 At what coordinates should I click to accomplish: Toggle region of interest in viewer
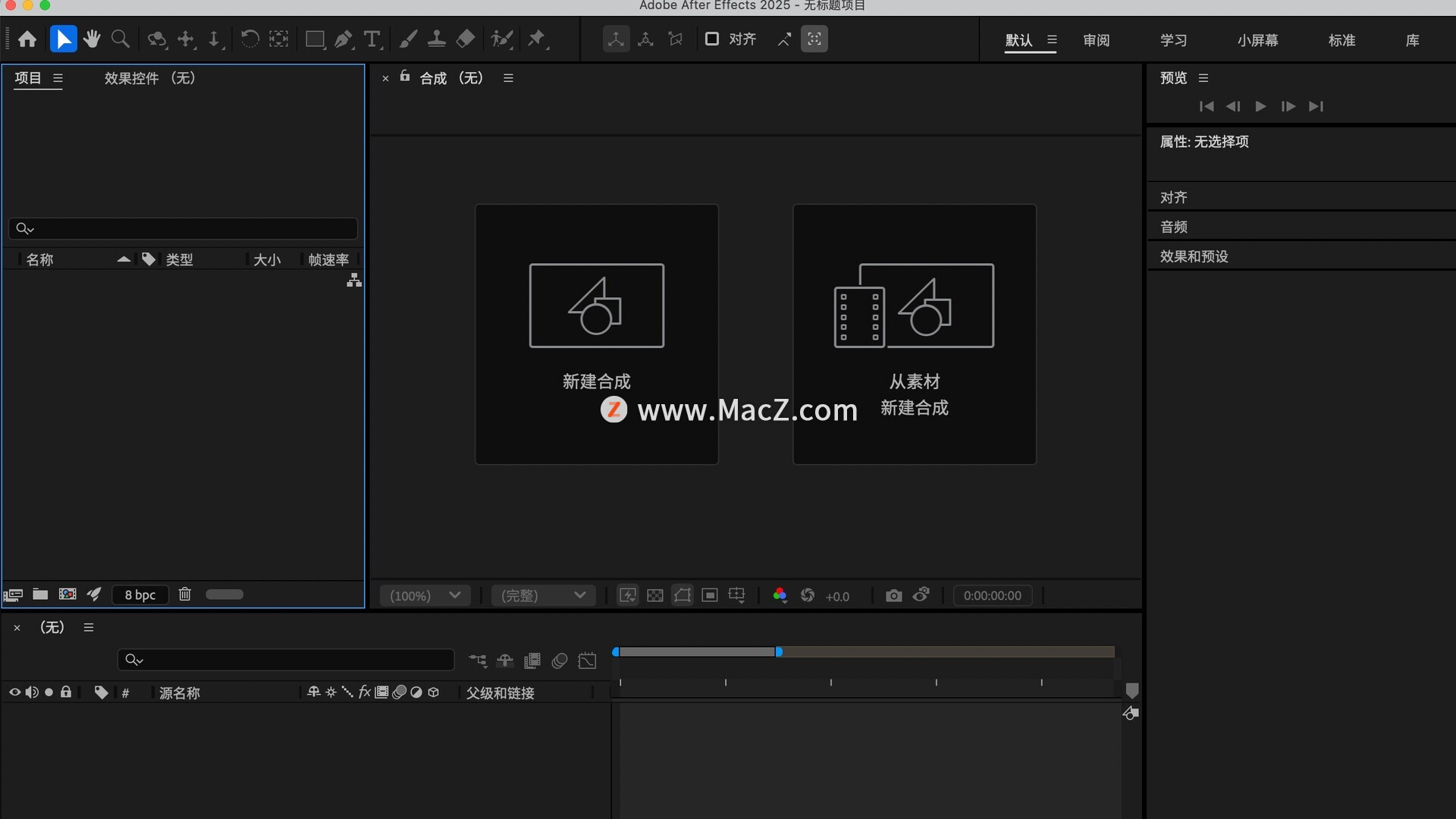[710, 596]
